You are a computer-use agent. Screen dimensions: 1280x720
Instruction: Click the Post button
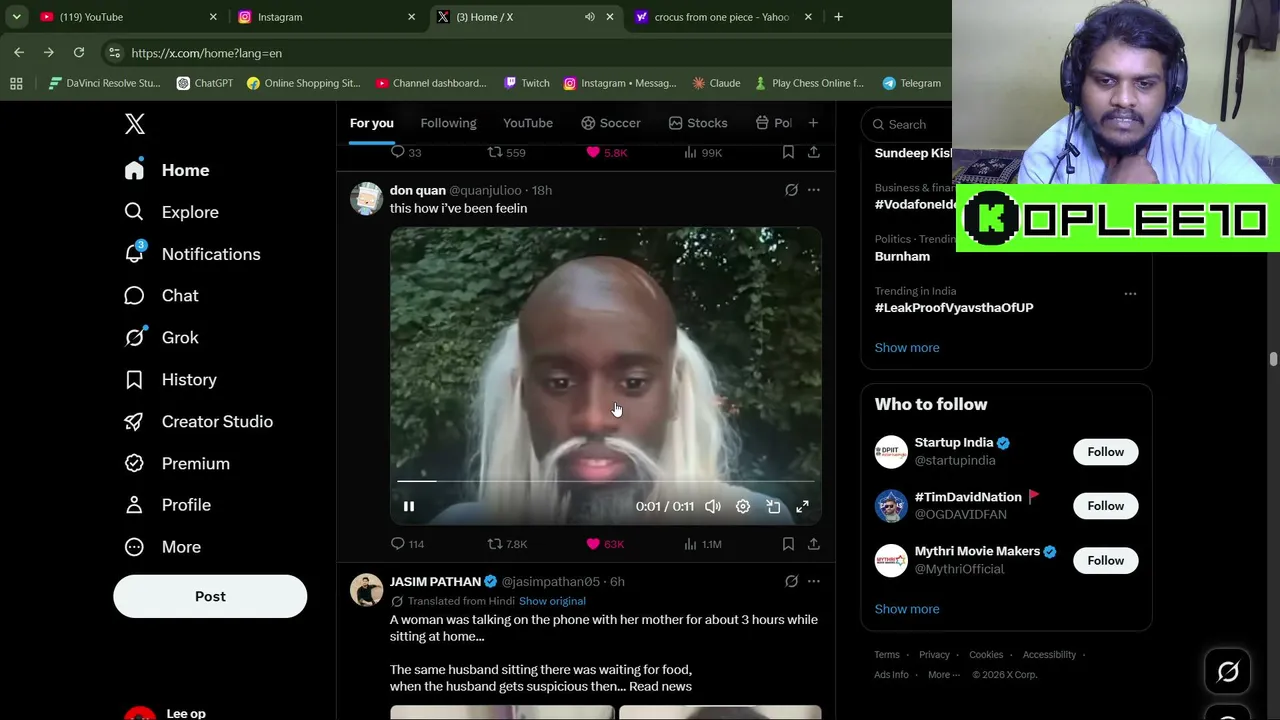(x=210, y=596)
